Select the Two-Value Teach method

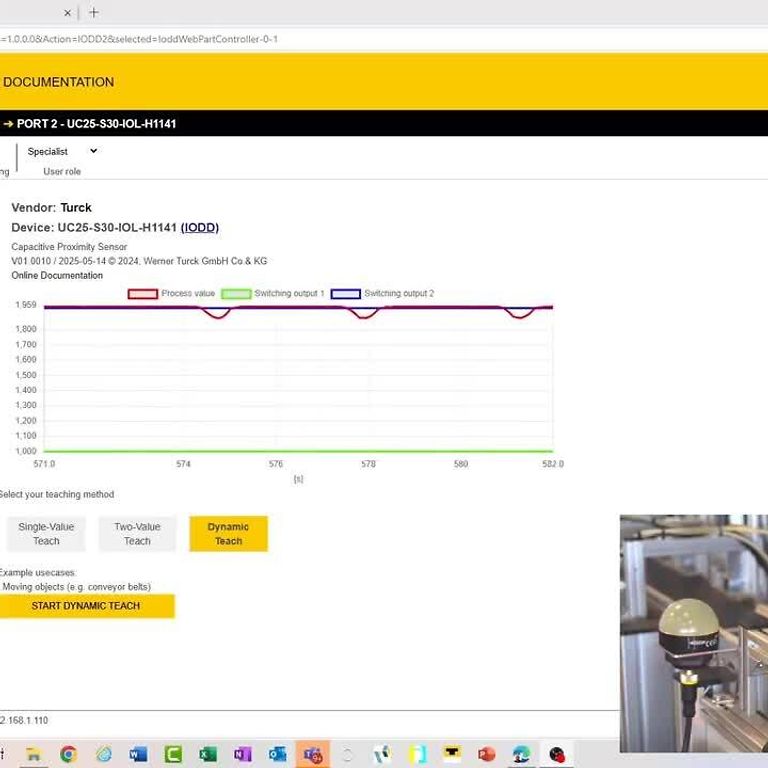[137, 534]
